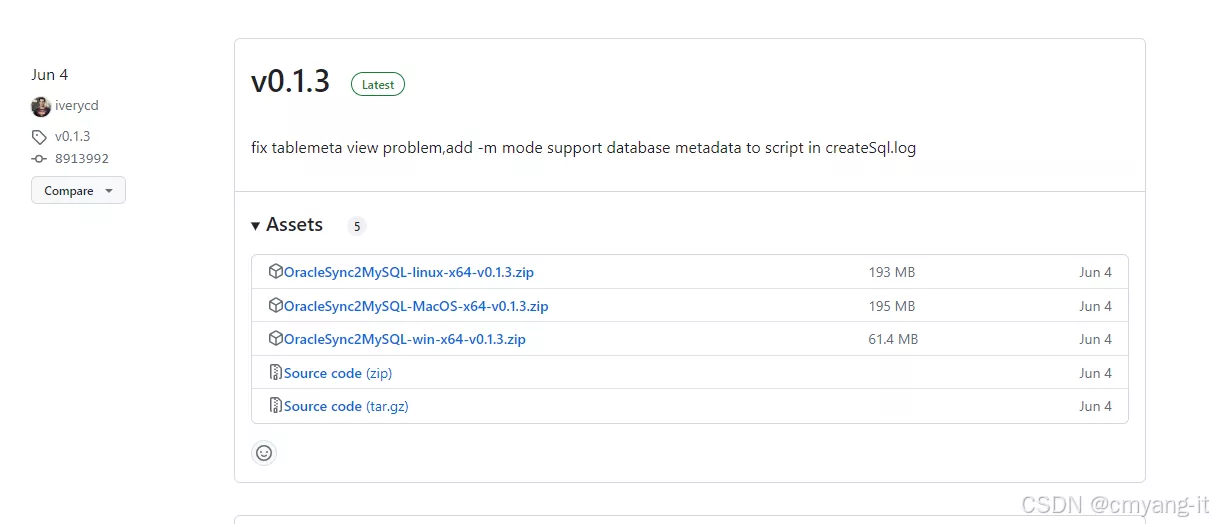Click Jun 4 date in MacOS-x64 row
This screenshot has height=524, width=1213.
tap(1095, 306)
